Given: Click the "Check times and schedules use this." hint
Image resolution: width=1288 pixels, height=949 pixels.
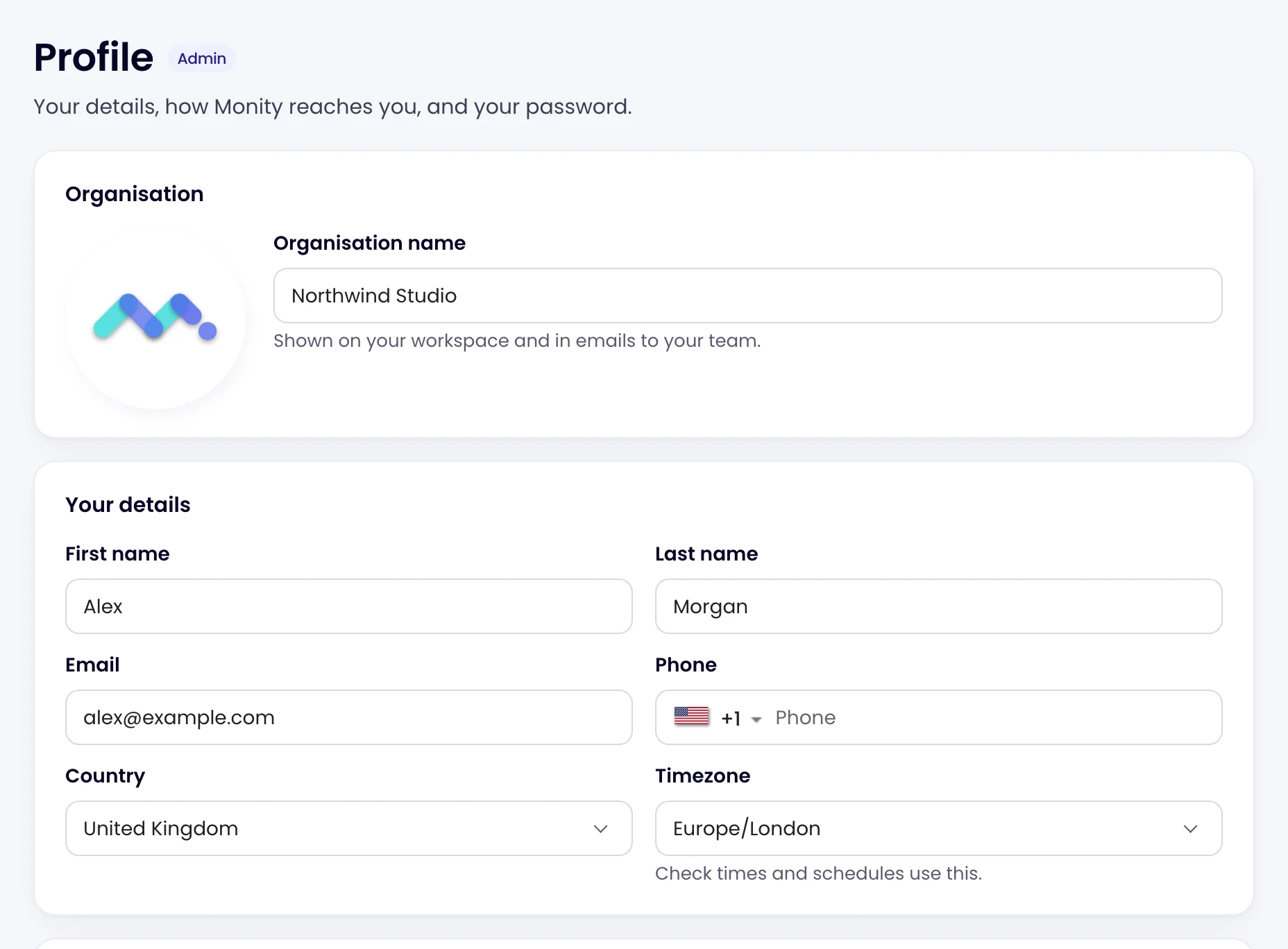Looking at the screenshot, I should click(x=818, y=873).
